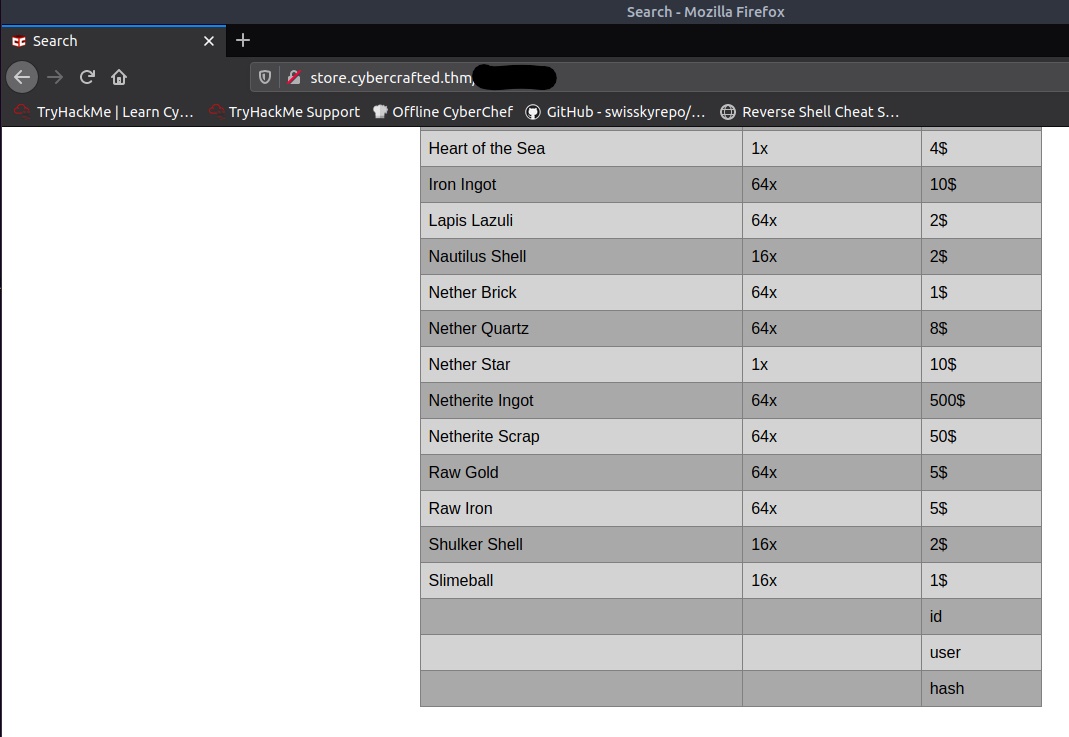
Task: Open Reverse Shell Cheat Sheet bookmark
Action: [x=810, y=112]
